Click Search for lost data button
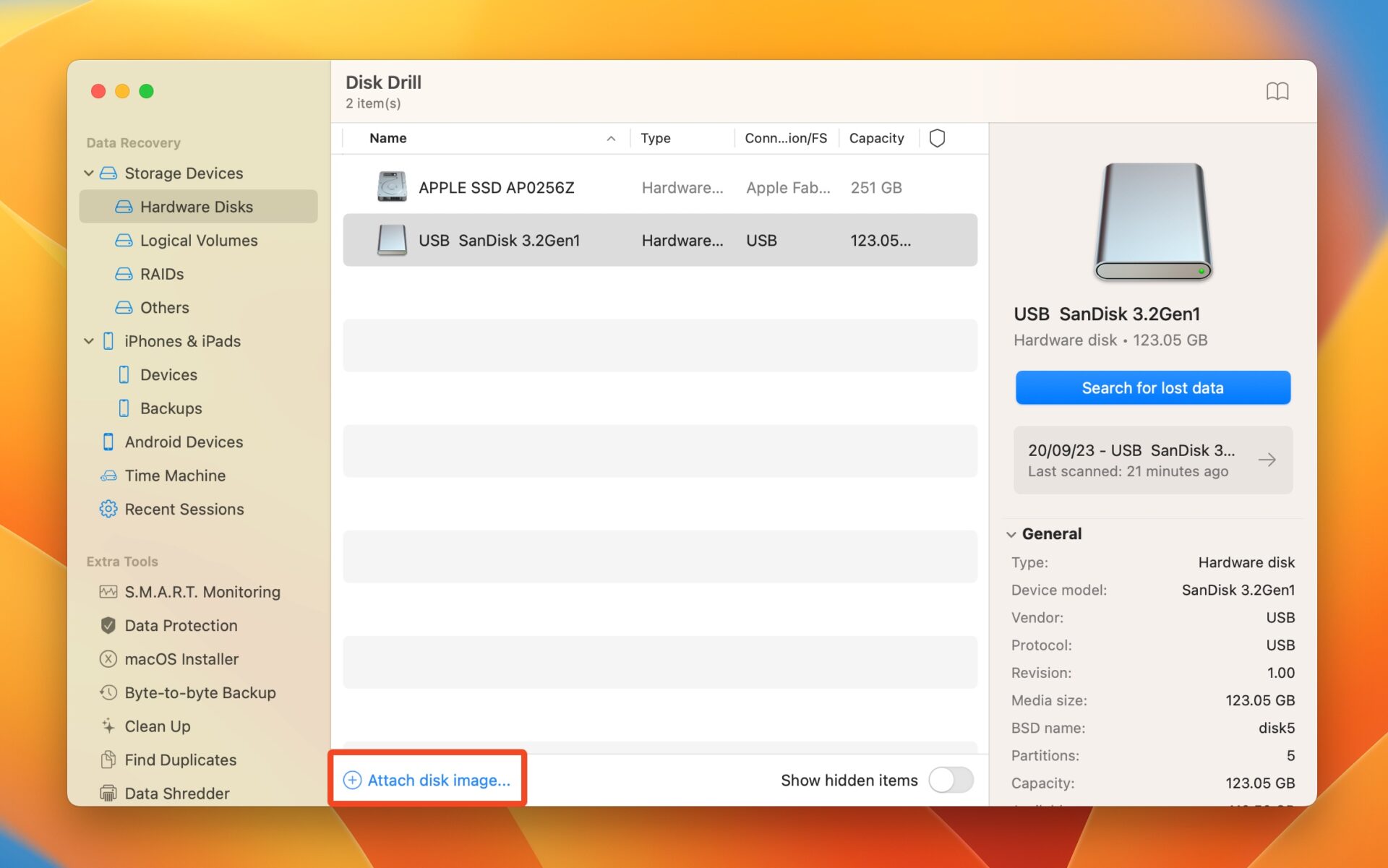Viewport: 1388px width, 868px height. [x=1152, y=388]
